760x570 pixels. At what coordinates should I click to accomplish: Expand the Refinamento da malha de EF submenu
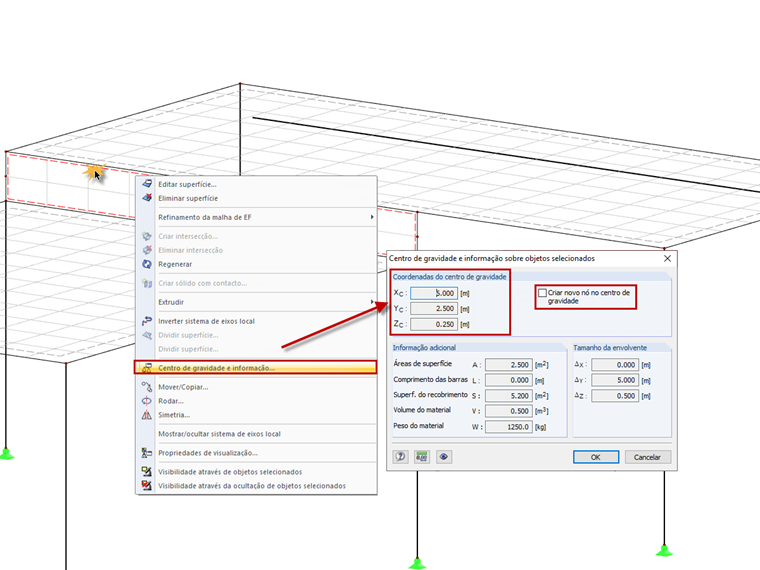pyautogui.click(x=372, y=217)
